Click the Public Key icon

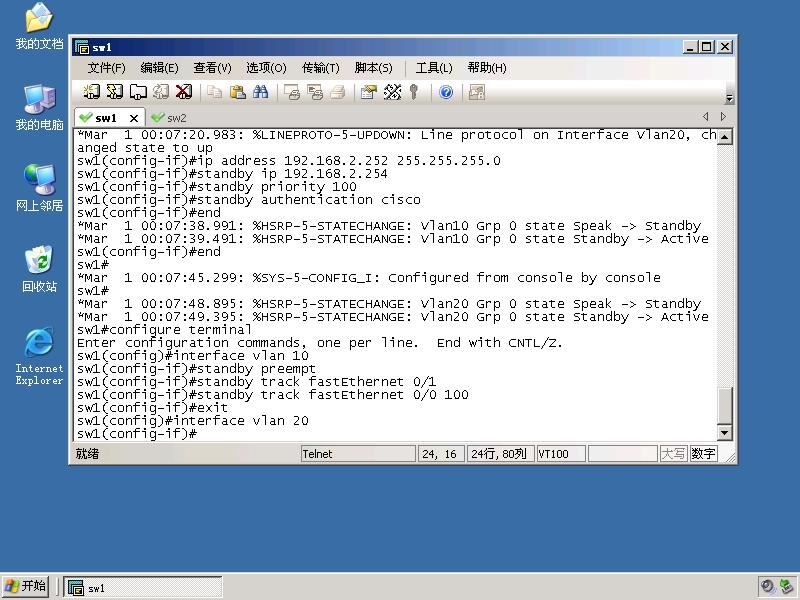(x=414, y=92)
